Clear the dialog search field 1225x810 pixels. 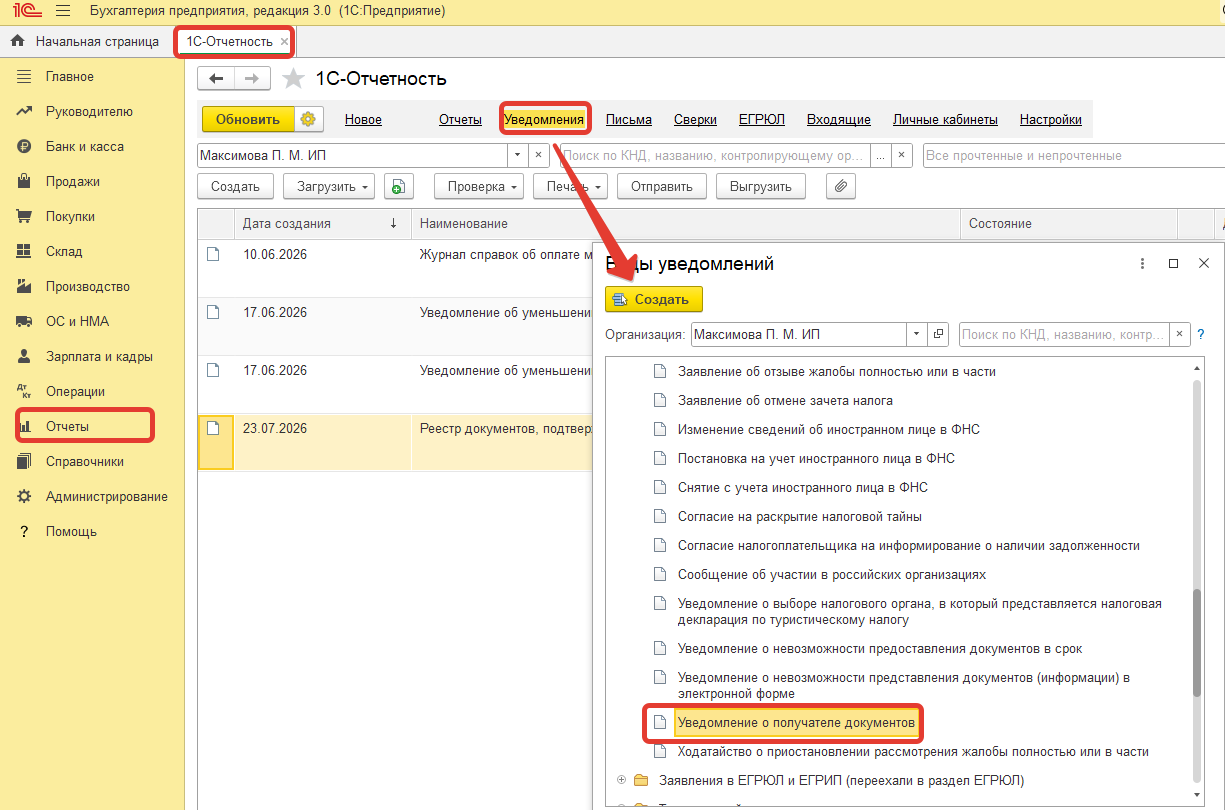1181,335
